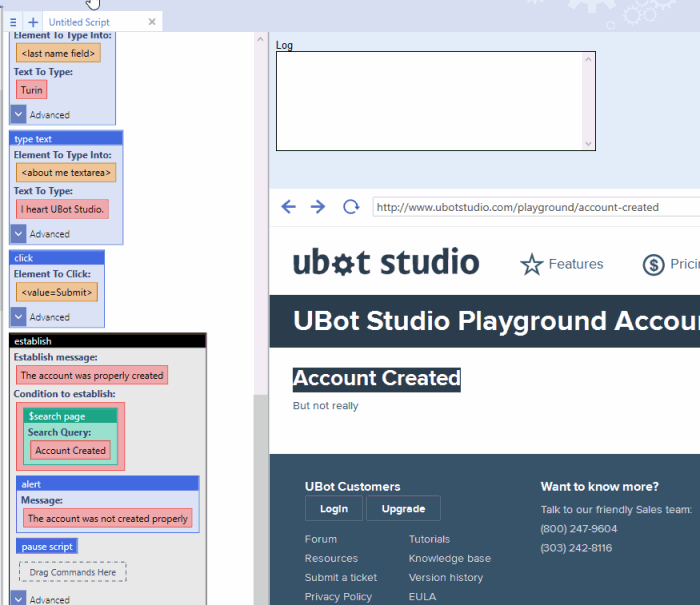The height and width of the screenshot is (605, 700).
Task: Click the Log scrollbar down arrow
Action: tap(588, 143)
